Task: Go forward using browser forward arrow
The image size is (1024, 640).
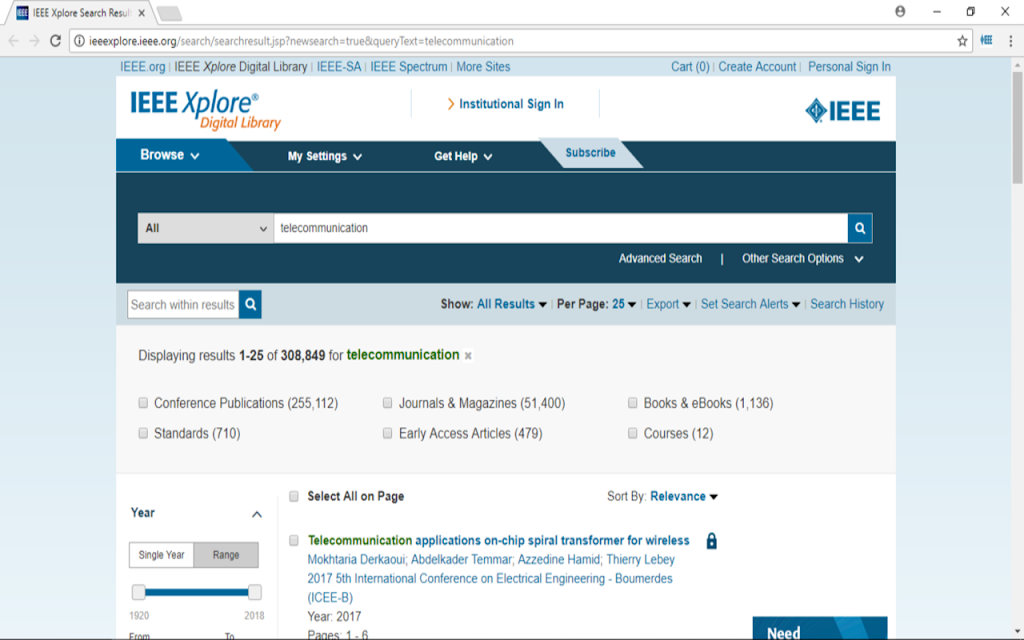Action: point(34,41)
